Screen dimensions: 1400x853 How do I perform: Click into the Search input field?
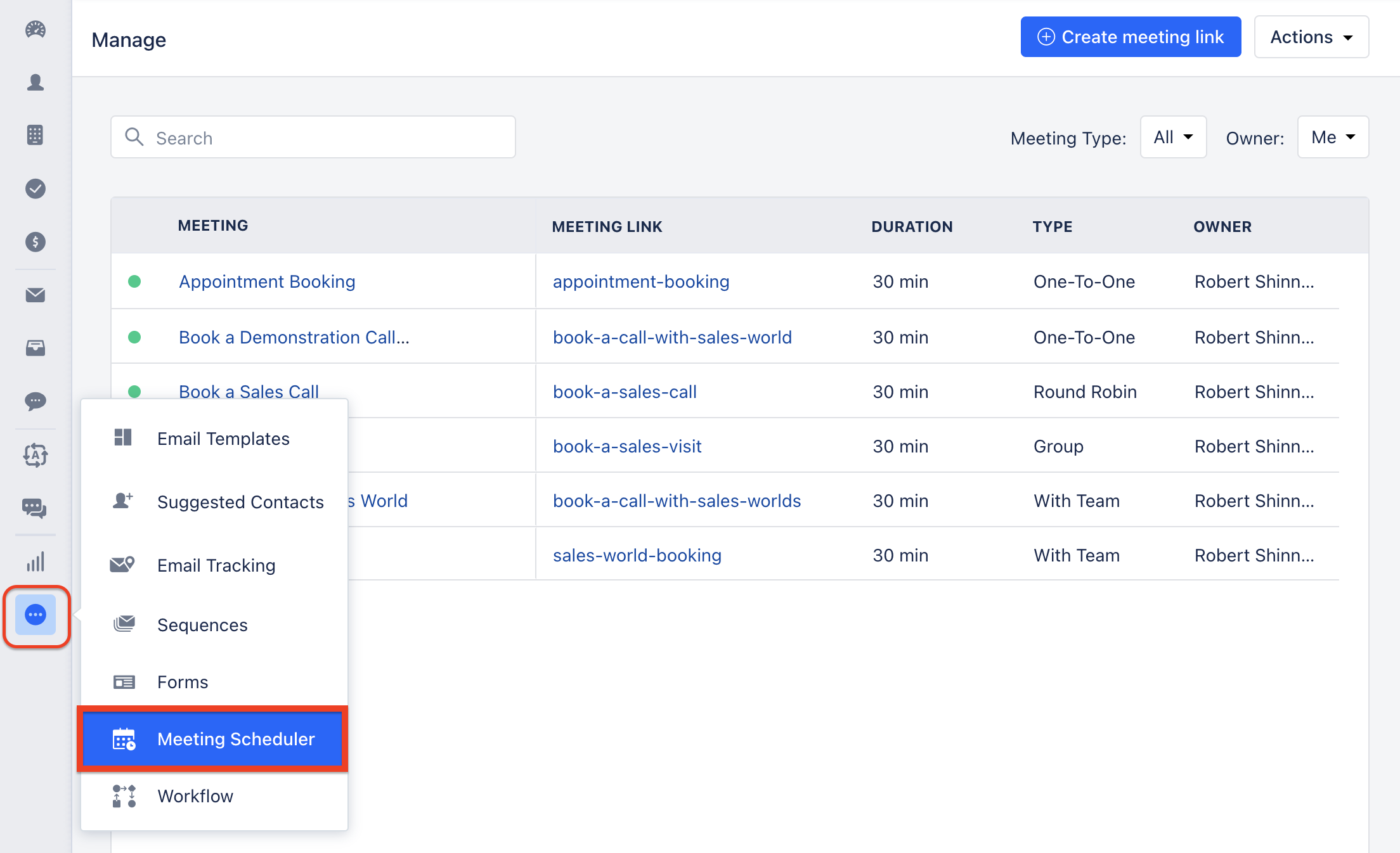(313, 137)
